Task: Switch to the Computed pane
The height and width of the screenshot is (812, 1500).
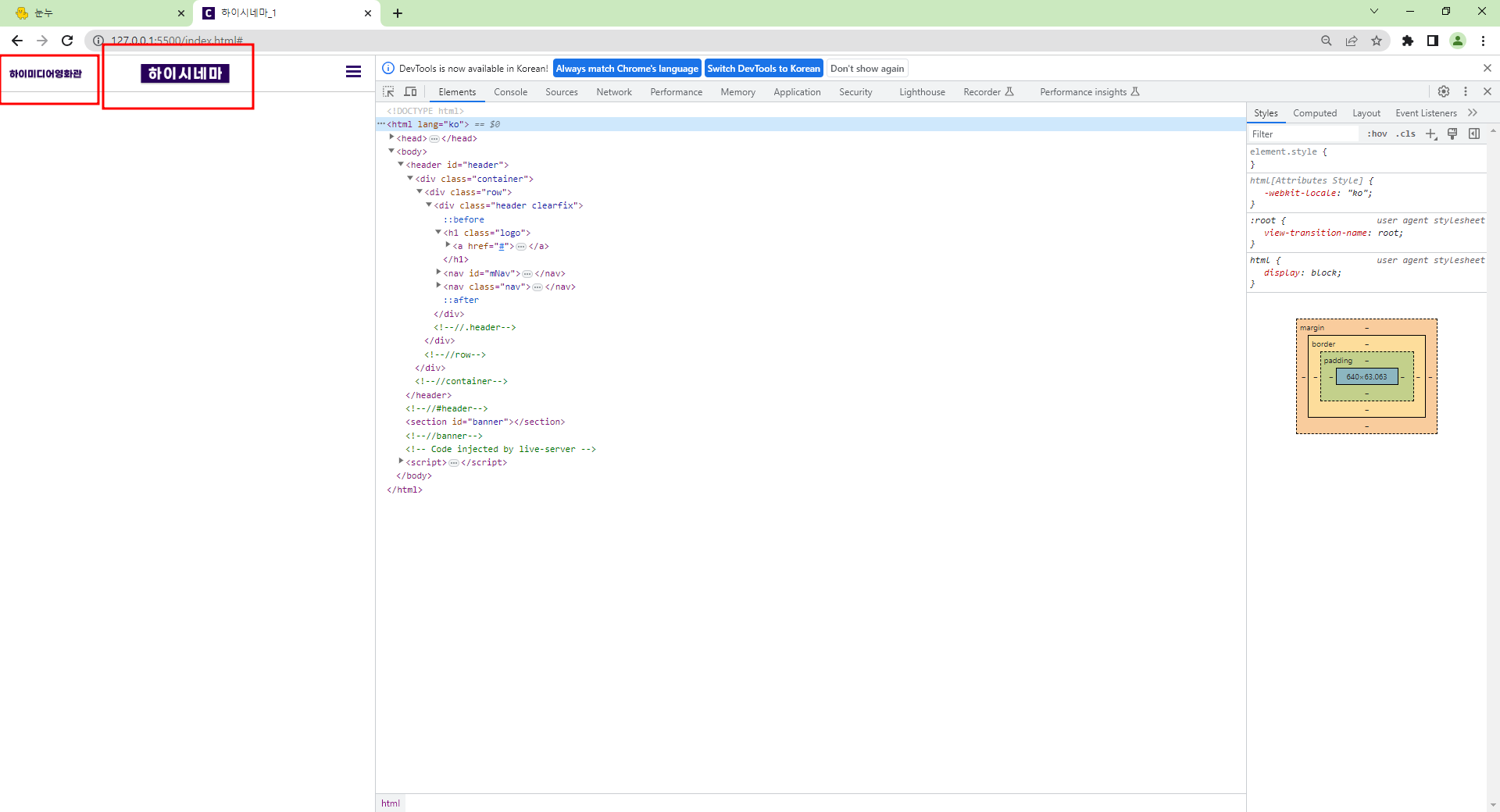Action: point(1315,113)
